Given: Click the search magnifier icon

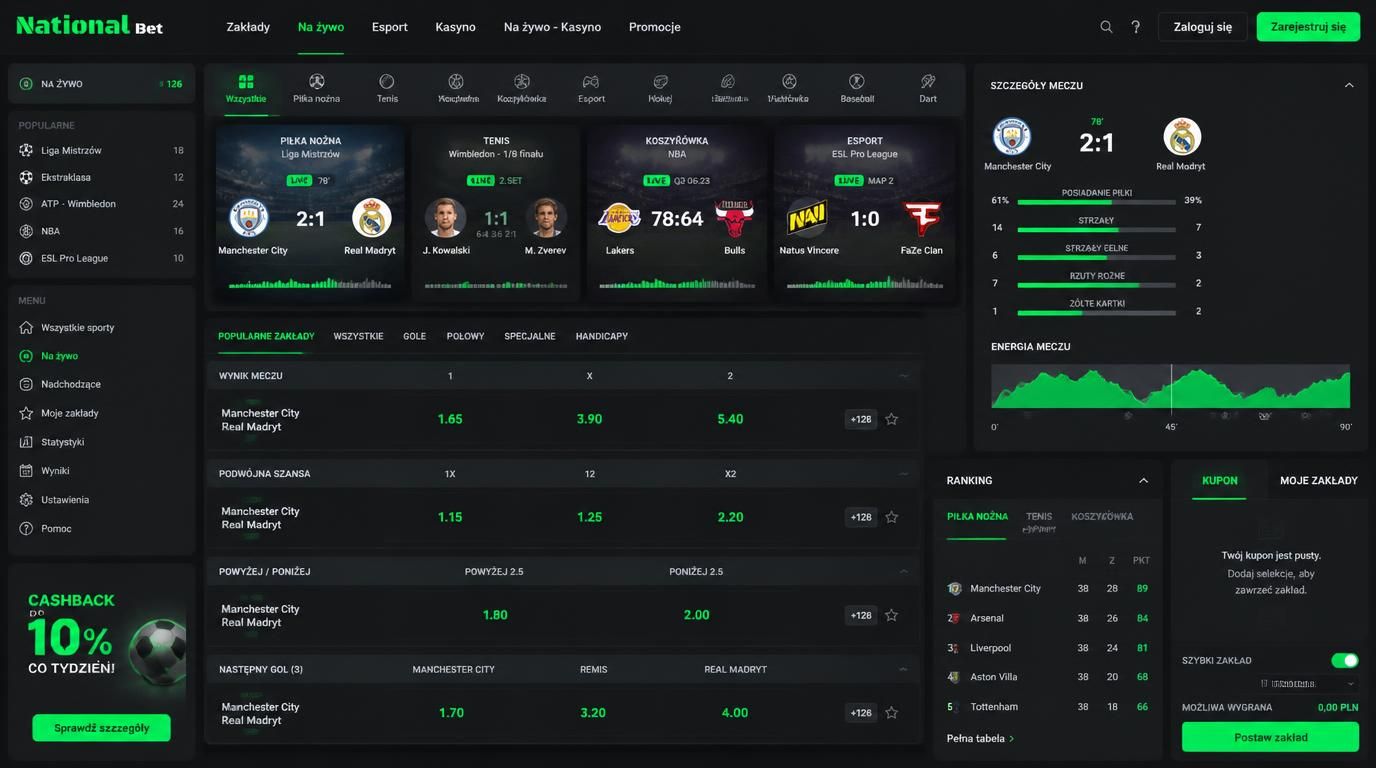Looking at the screenshot, I should [1106, 27].
